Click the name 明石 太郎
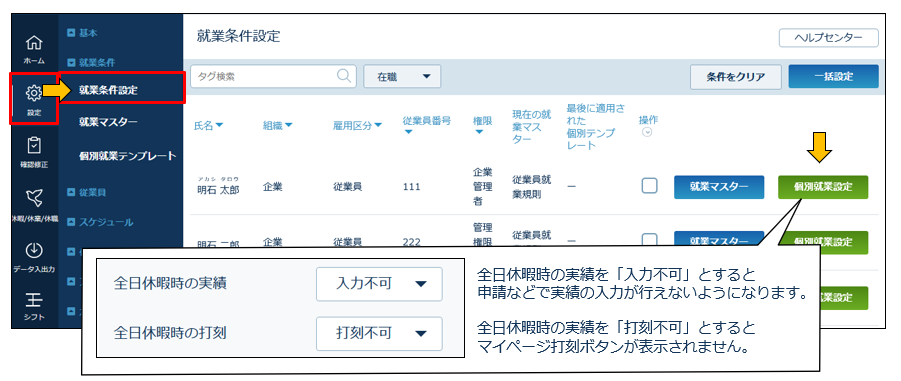The width and height of the screenshot is (901, 381). pos(218,190)
